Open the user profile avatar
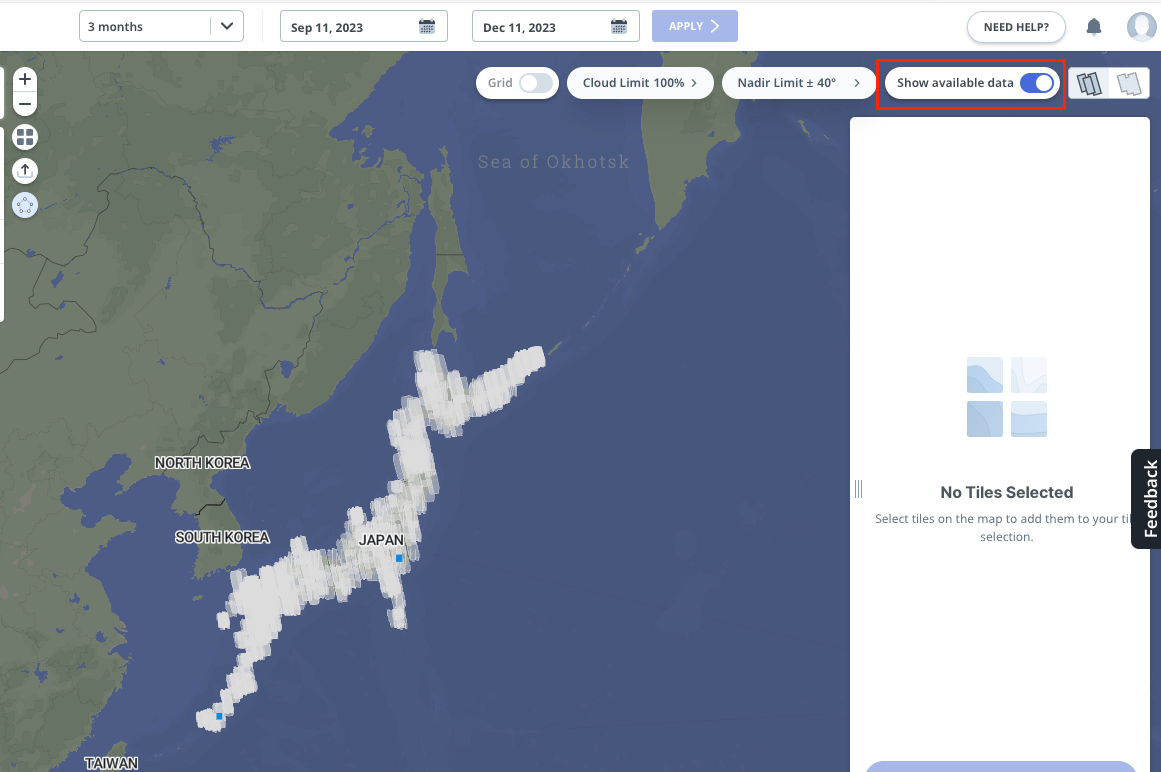 [1141, 27]
